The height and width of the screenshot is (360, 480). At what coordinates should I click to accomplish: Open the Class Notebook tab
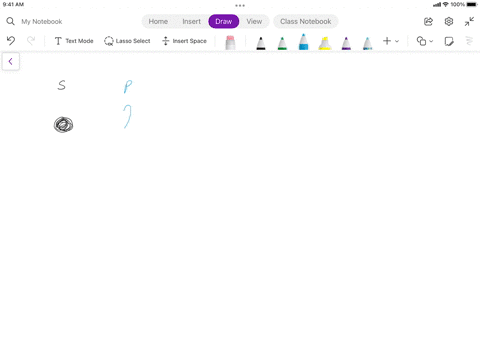point(306,21)
